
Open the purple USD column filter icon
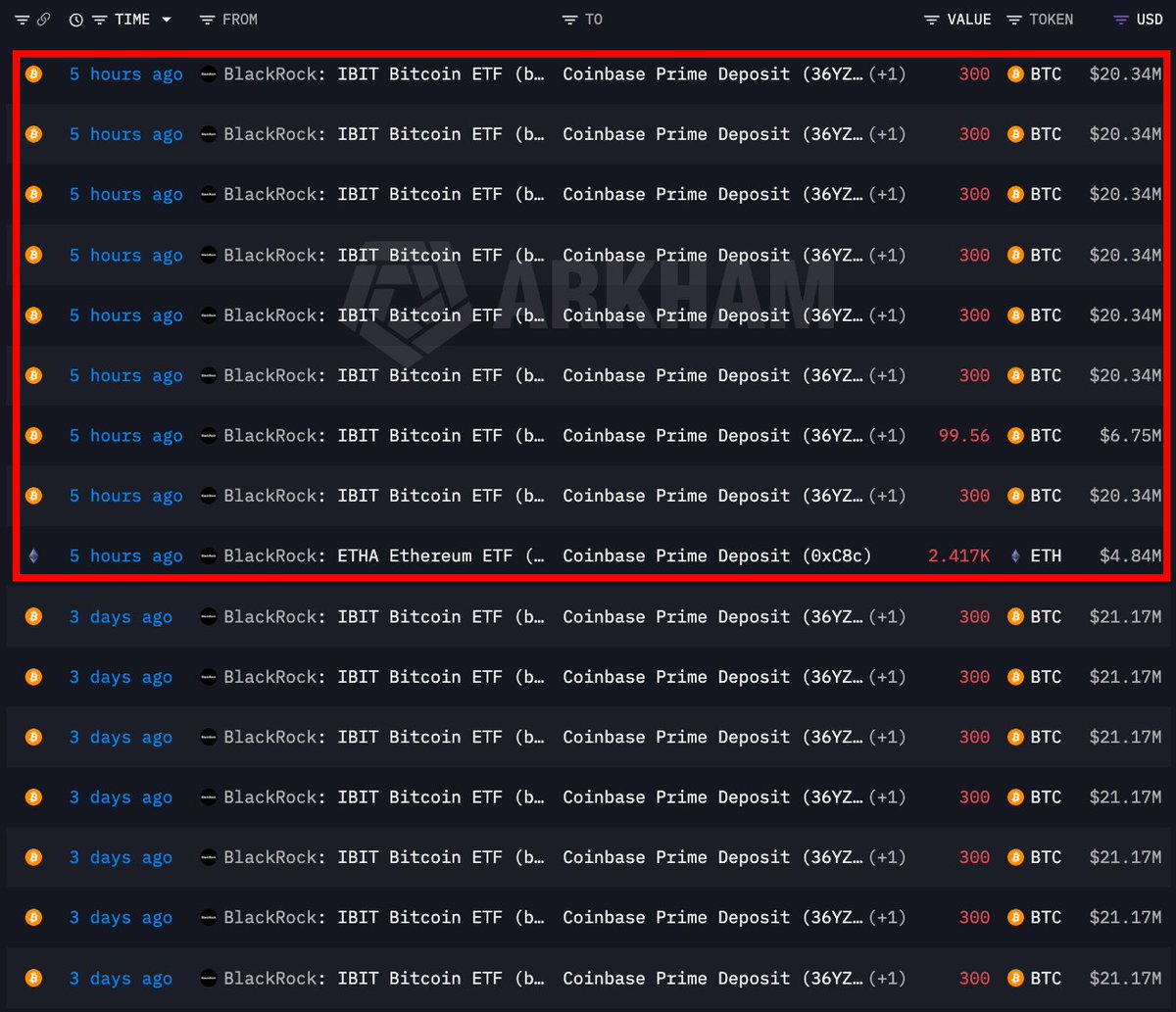pyautogui.click(x=1121, y=20)
